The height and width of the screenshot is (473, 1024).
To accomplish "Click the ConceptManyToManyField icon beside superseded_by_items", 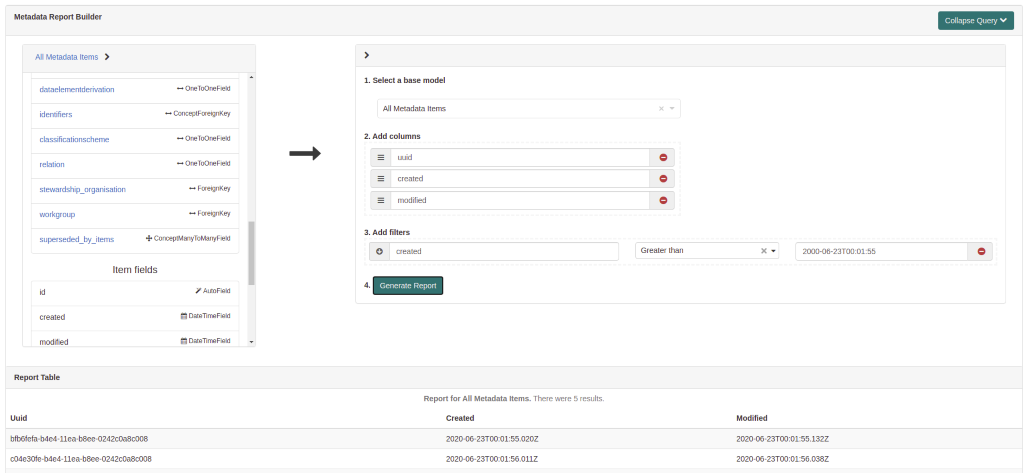I will click(149, 239).
